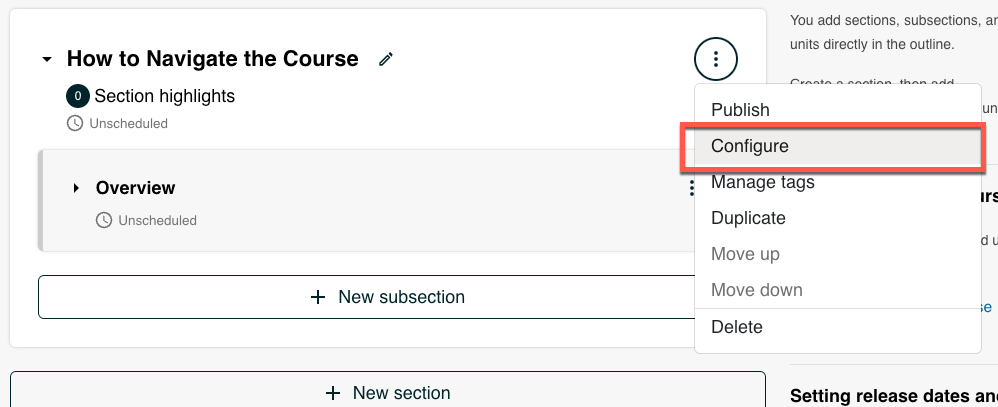
Task: Duplicate the section via the menu
Action: (x=748, y=218)
